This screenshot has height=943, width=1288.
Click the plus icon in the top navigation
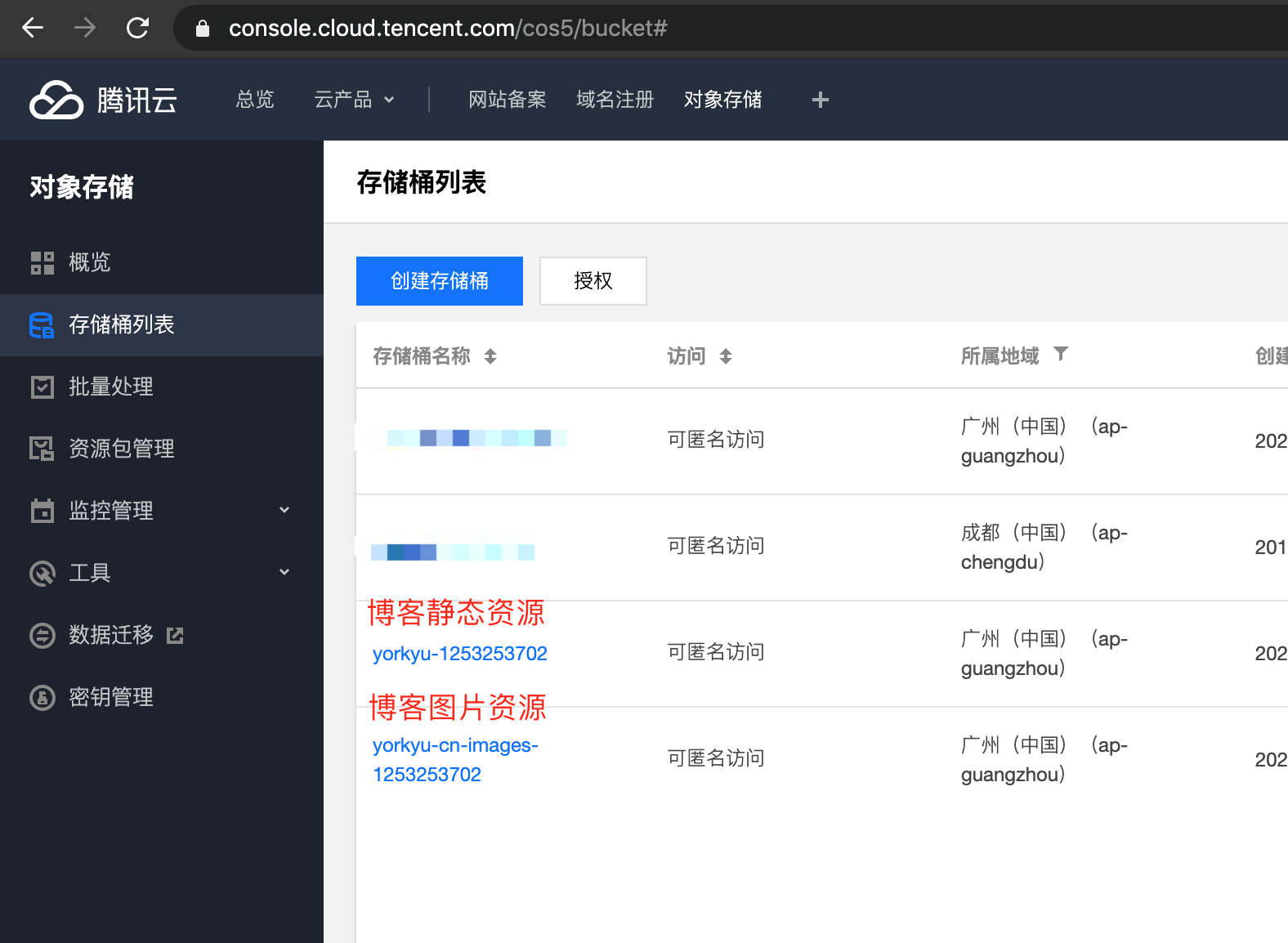pyautogui.click(x=821, y=100)
